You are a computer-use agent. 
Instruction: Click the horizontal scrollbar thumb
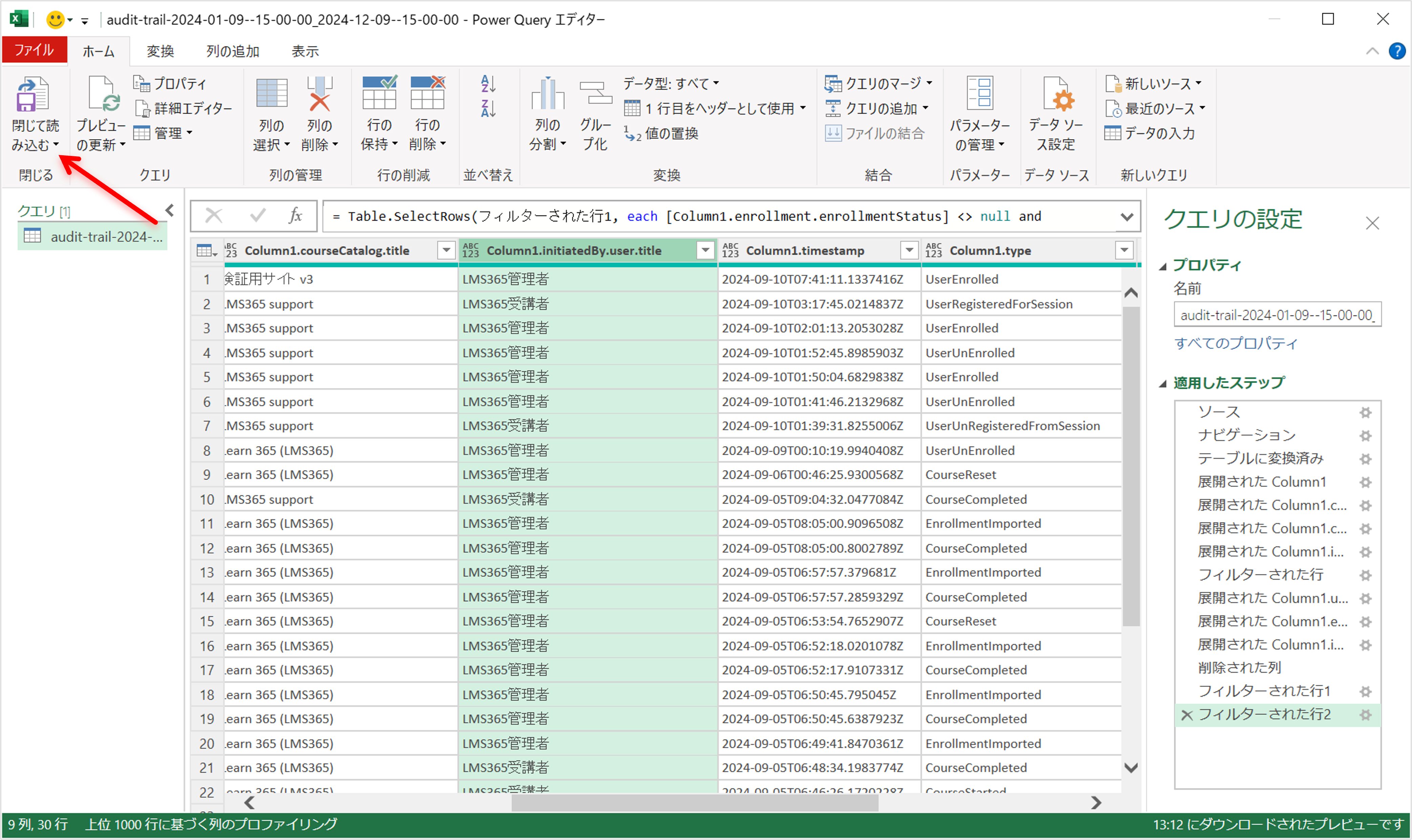(695, 803)
